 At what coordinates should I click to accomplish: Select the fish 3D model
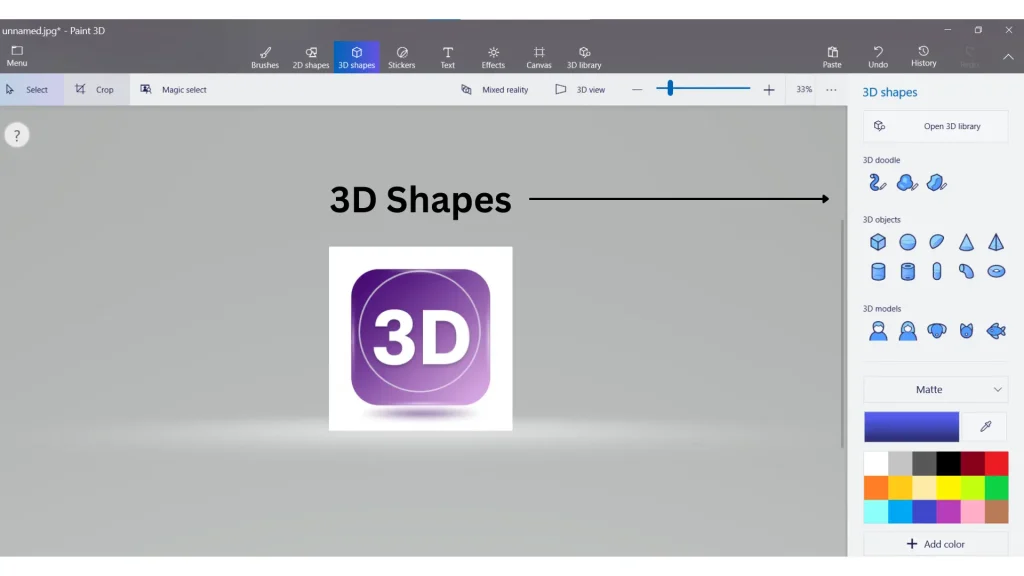coord(996,330)
